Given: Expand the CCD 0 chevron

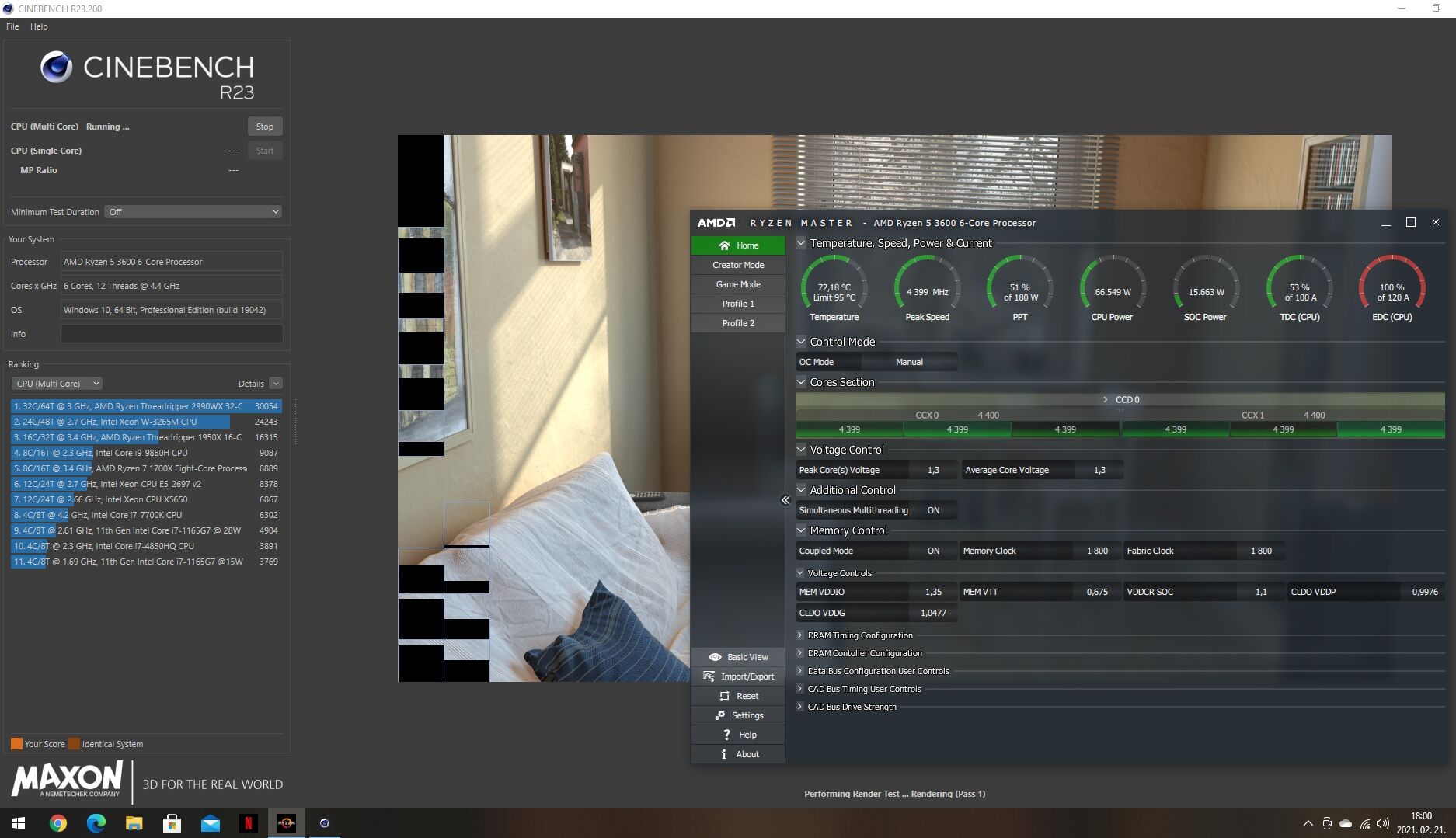Looking at the screenshot, I should click(x=1106, y=400).
